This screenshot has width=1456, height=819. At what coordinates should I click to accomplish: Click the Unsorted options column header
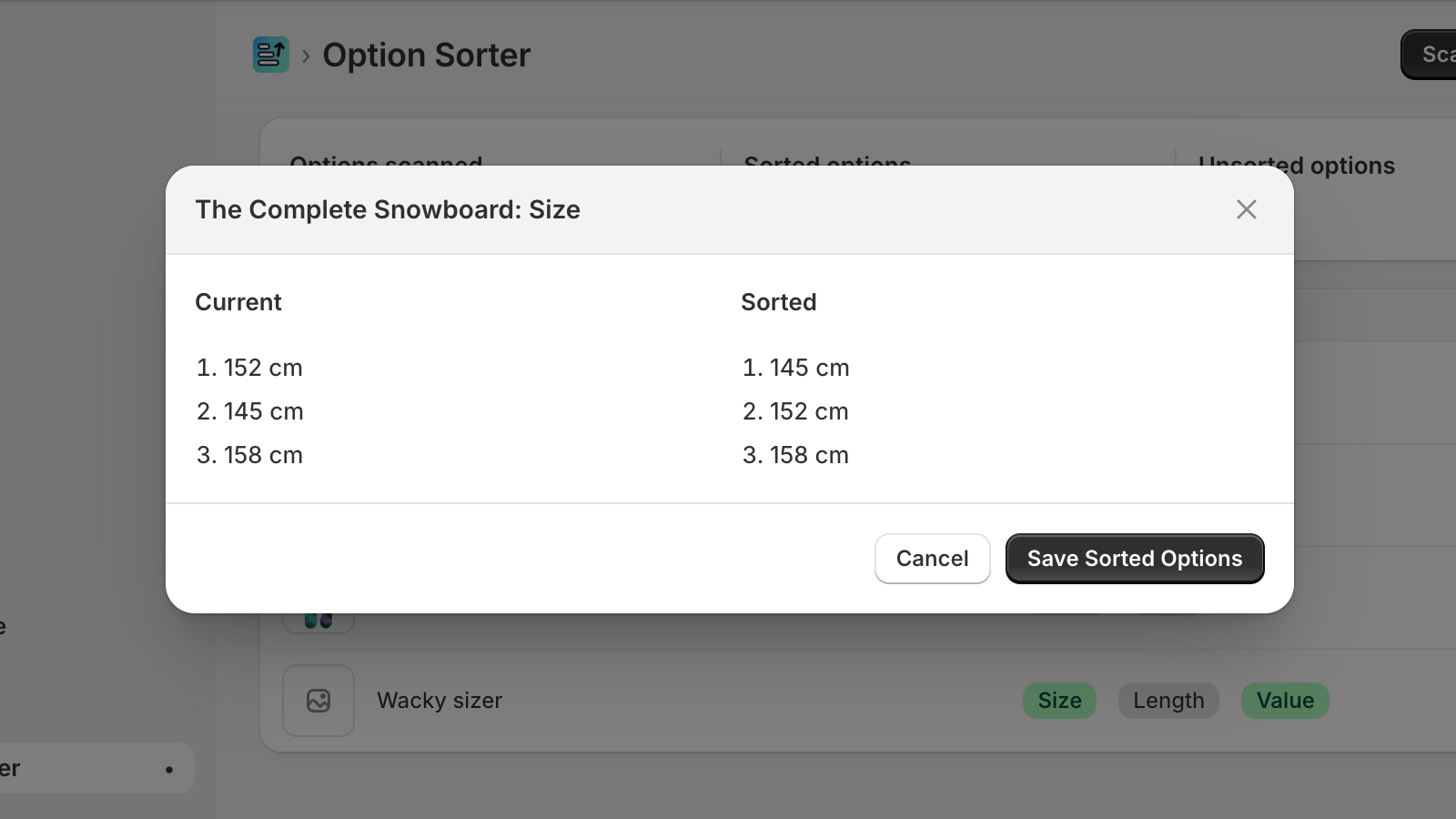point(1296,166)
